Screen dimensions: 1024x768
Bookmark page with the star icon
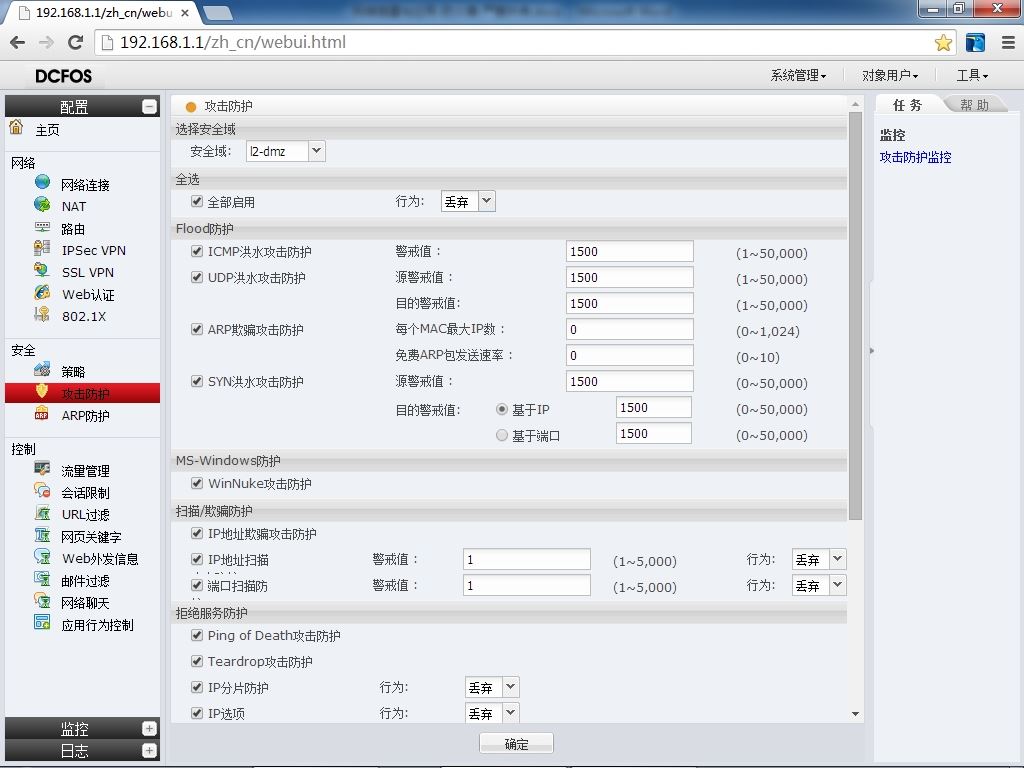pyautogui.click(x=943, y=42)
